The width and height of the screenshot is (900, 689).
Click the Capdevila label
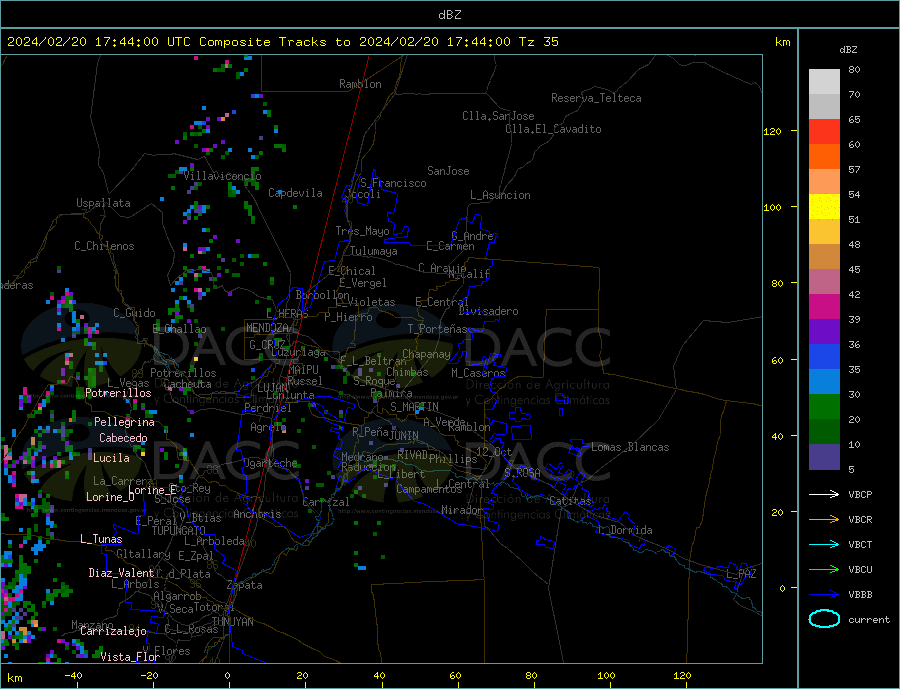click(x=296, y=193)
